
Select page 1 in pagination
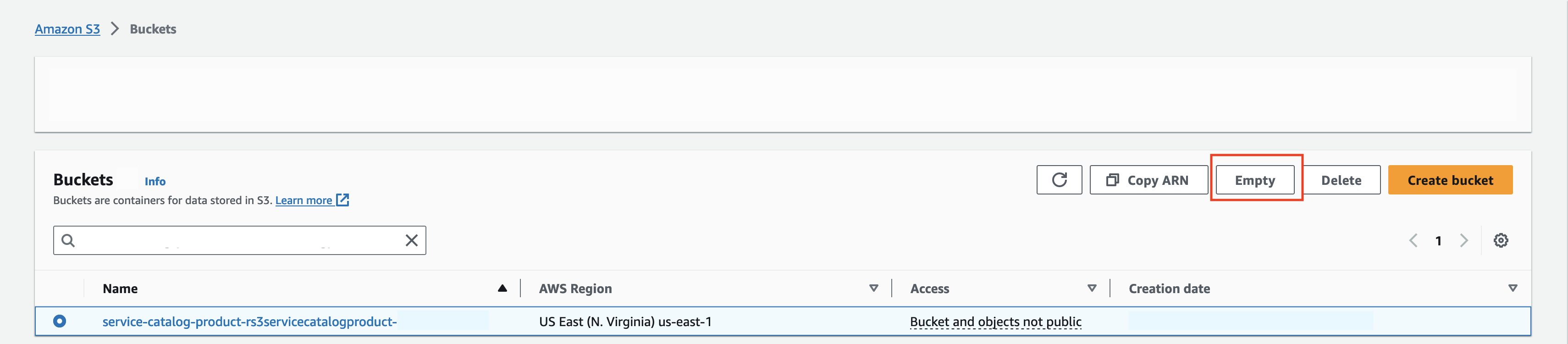click(x=1438, y=240)
